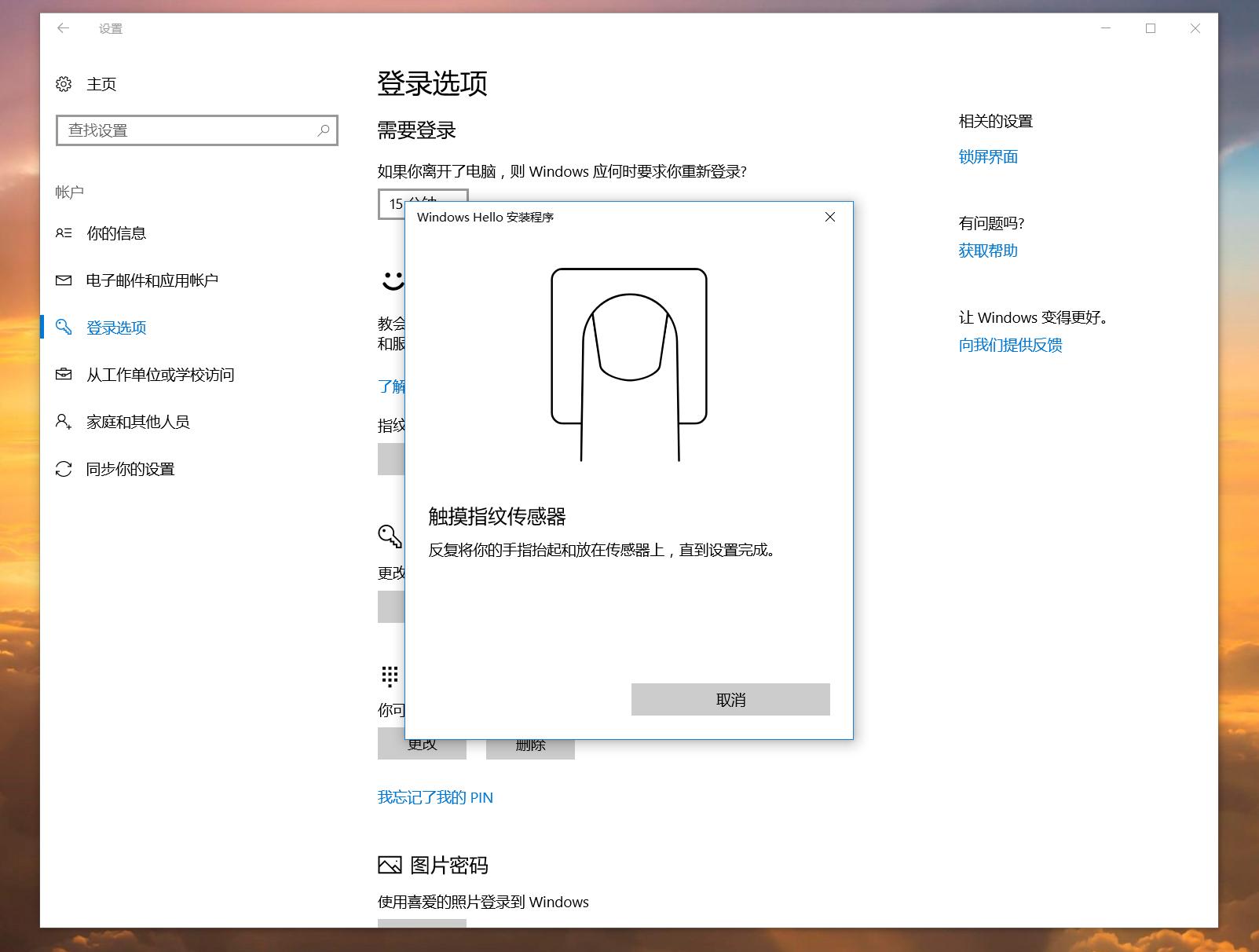Select 登录选项 in the navigation list
The height and width of the screenshot is (952, 1259).
tap(115, 327)
